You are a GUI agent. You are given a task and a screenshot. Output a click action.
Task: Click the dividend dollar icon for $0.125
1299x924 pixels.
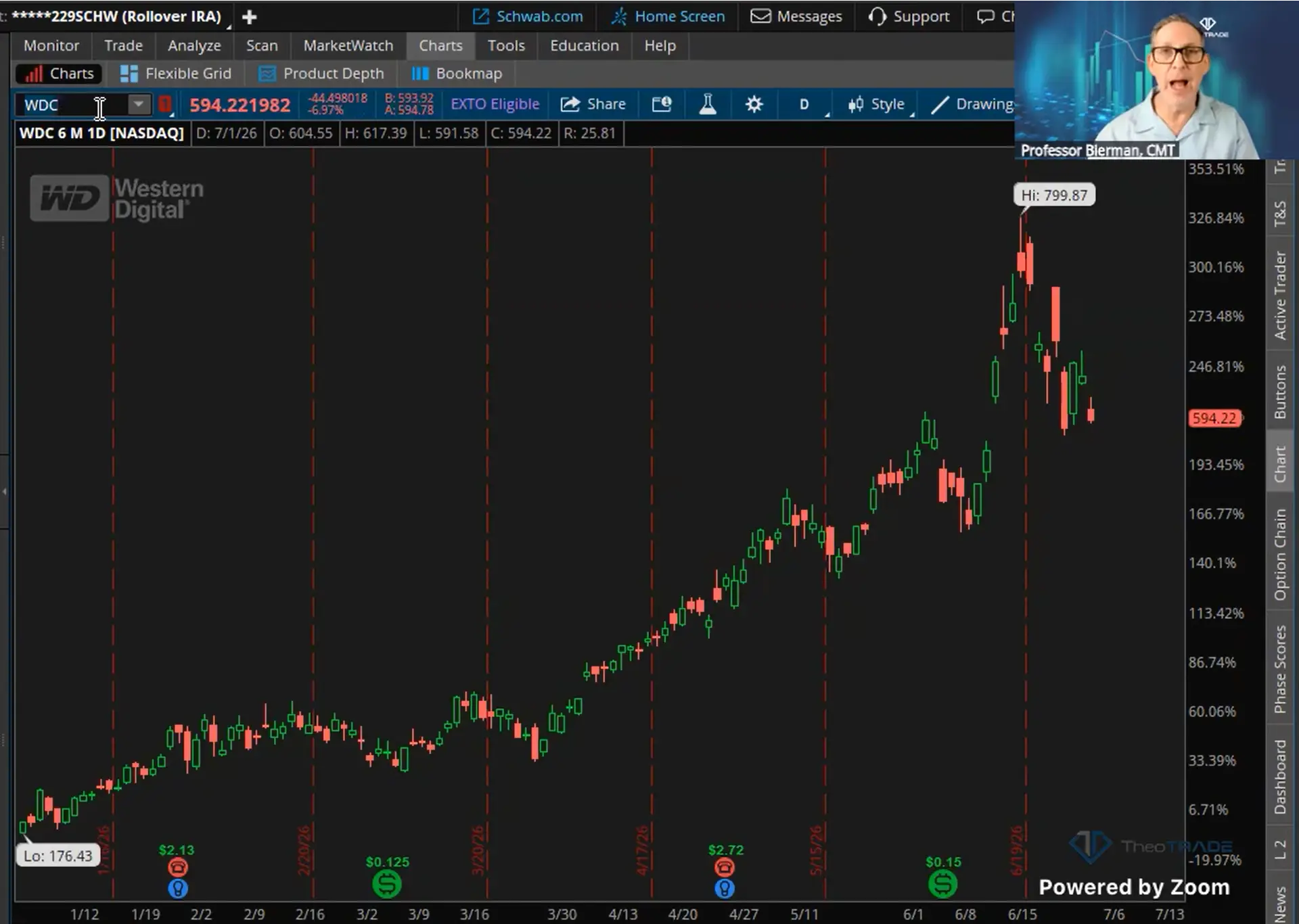pos(386,884)
